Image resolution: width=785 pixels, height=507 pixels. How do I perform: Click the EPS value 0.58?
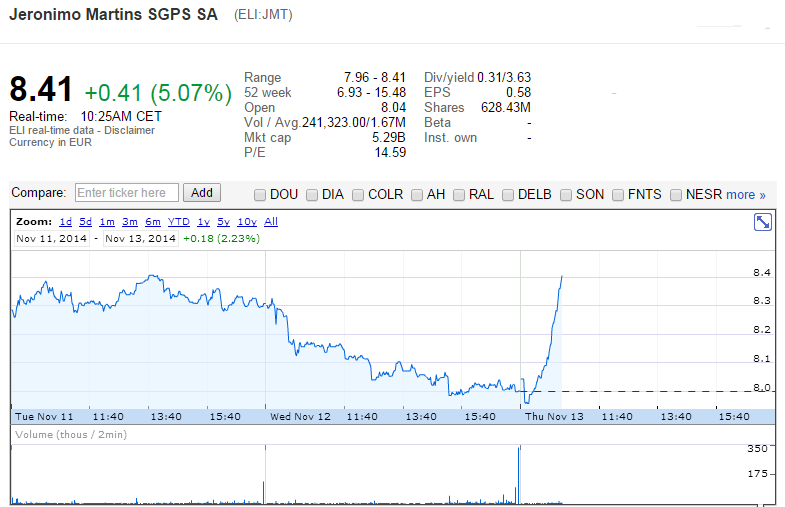[518, 93]
